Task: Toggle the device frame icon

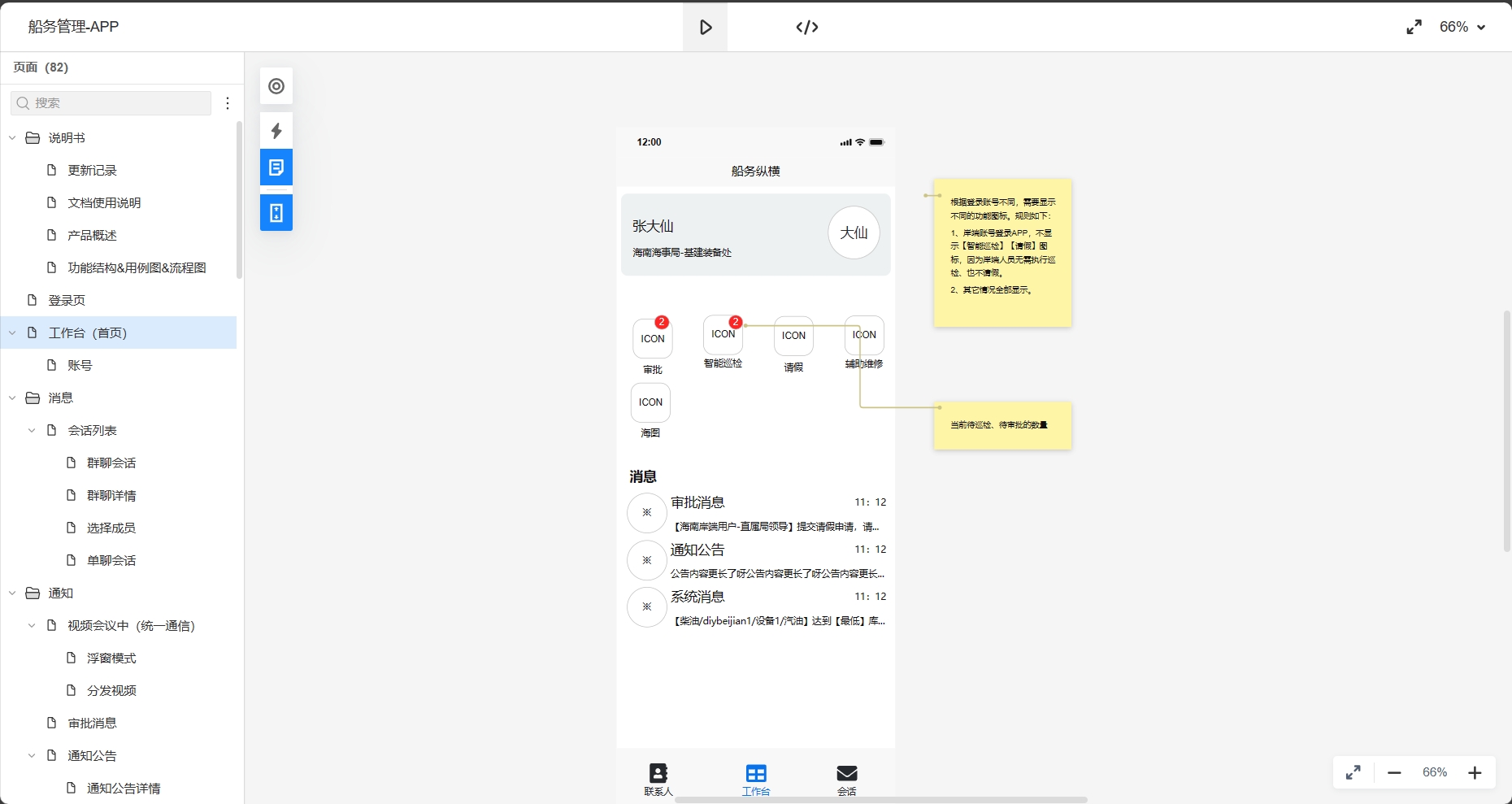Action: 276,213
